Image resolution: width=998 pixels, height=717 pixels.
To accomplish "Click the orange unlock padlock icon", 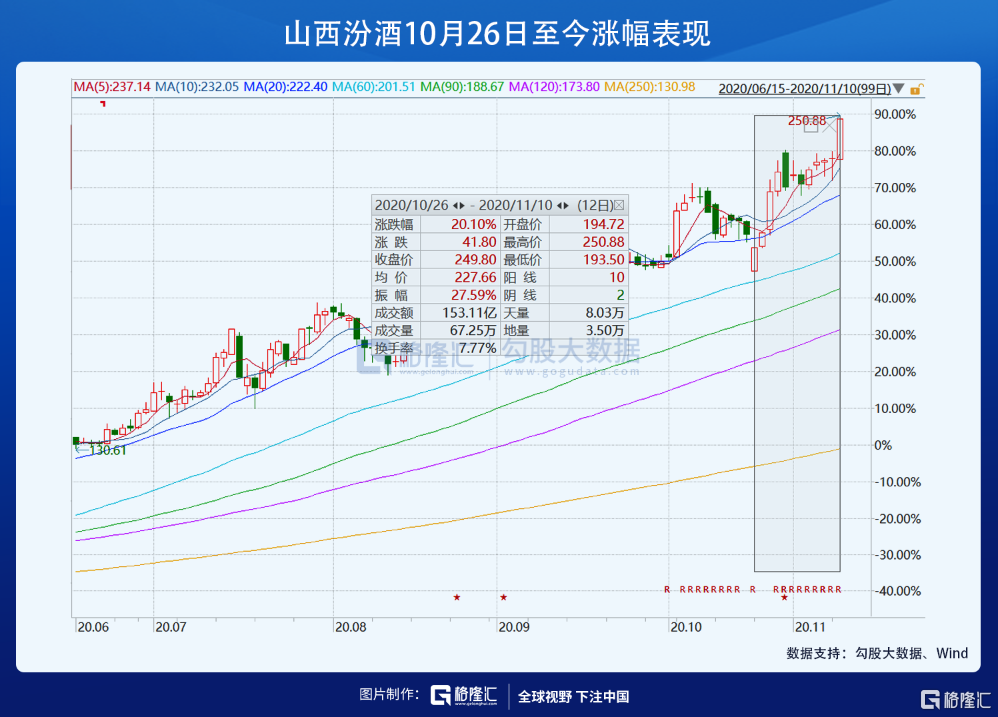I will (x=916, y=88).
